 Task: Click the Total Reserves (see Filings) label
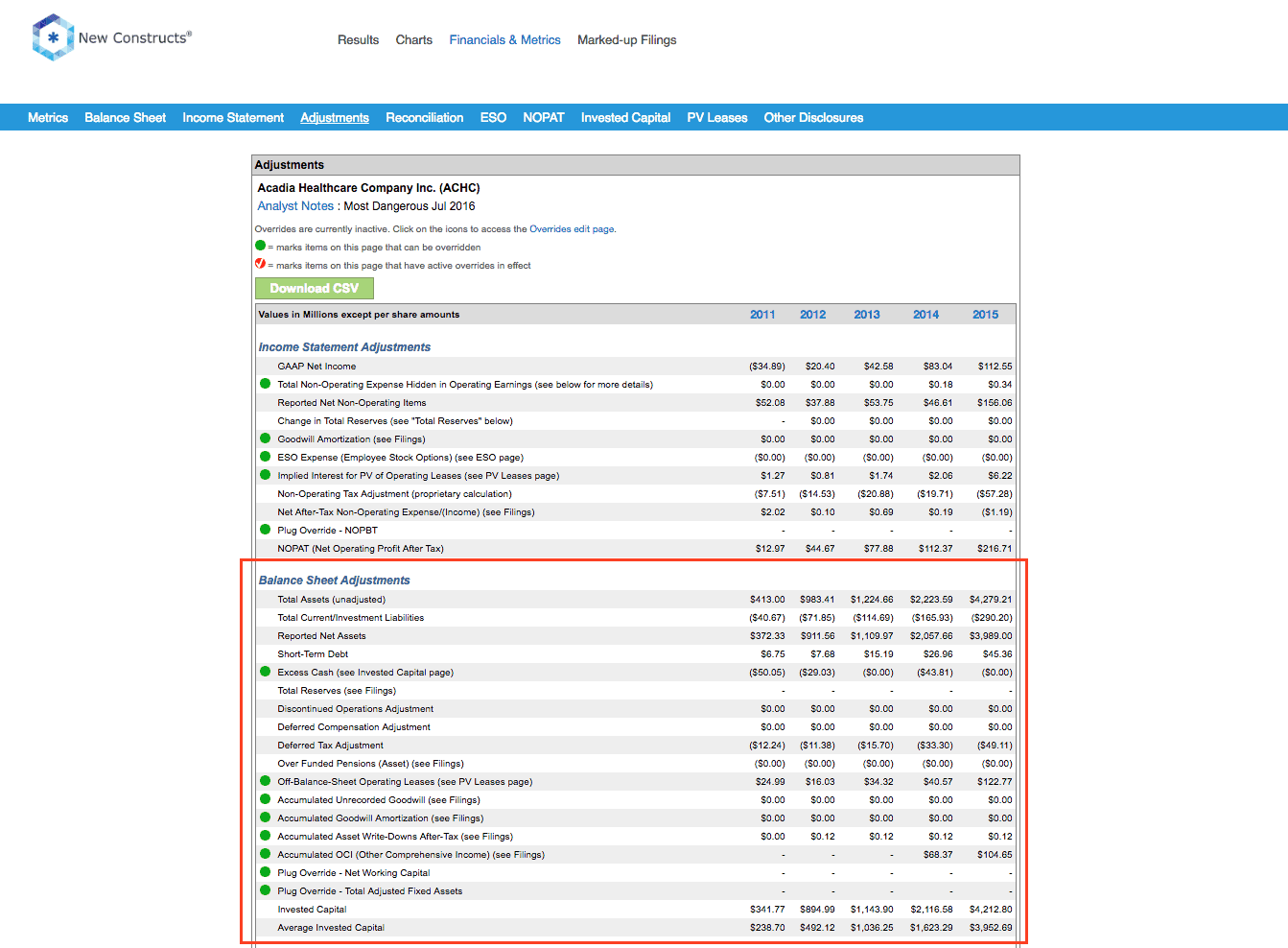pyautogui.click(x=337, y=691)
